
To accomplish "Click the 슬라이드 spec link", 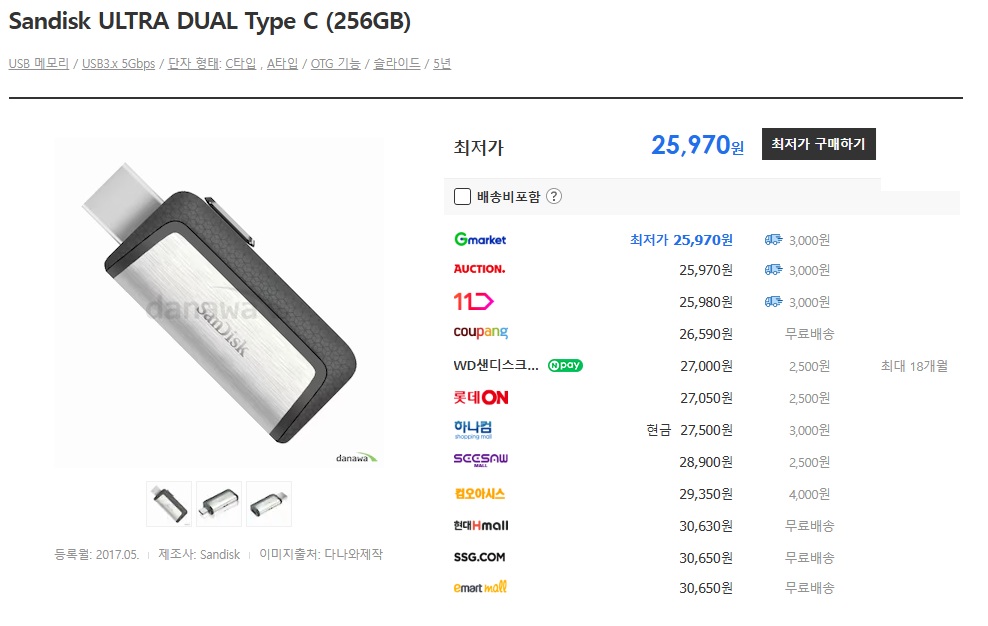I will tap(397, 64).
